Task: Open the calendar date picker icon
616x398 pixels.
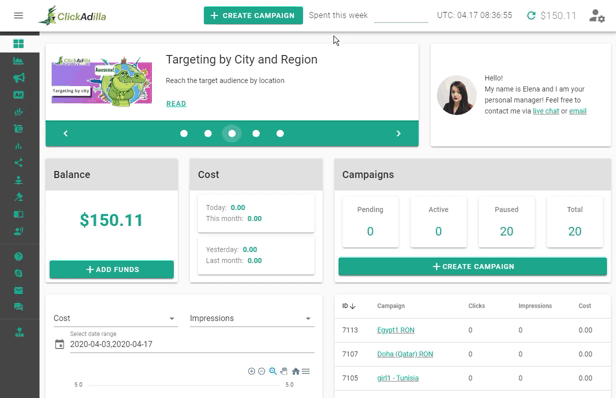Action: click(60, 344)
